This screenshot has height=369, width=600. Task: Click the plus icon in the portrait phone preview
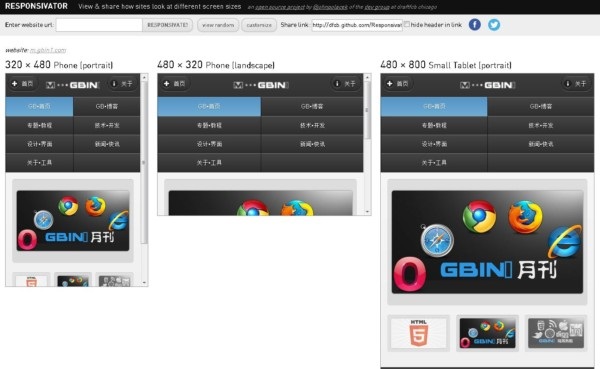click(14, 83)
